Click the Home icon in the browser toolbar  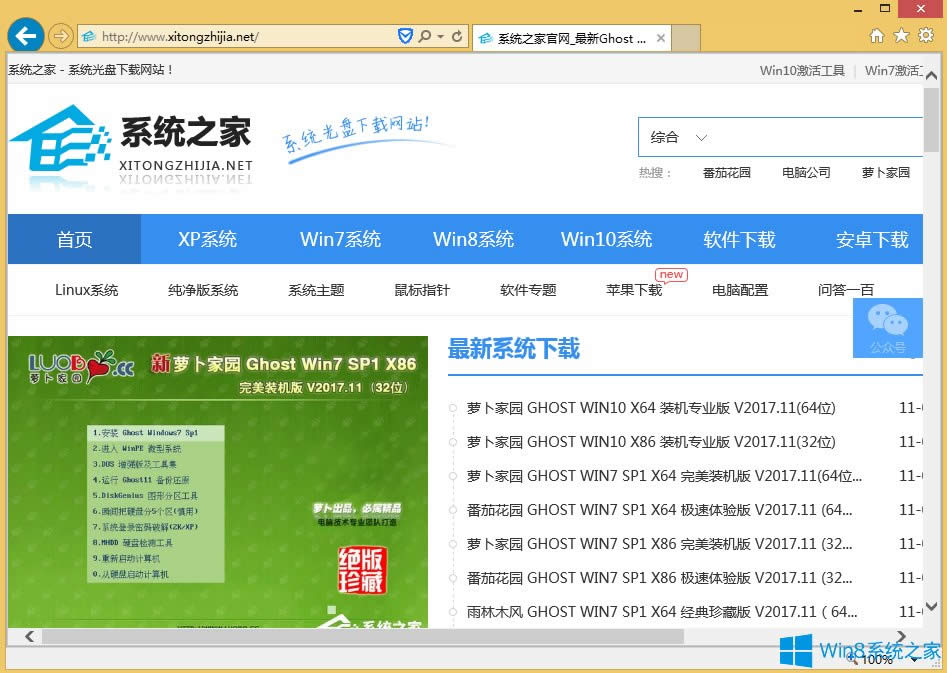[878, 35]
